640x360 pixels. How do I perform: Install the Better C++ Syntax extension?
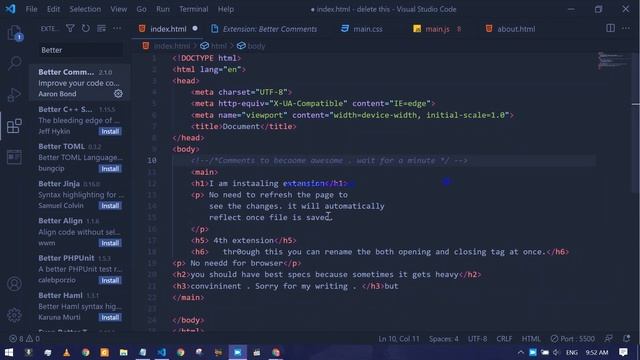coord(110,131)
